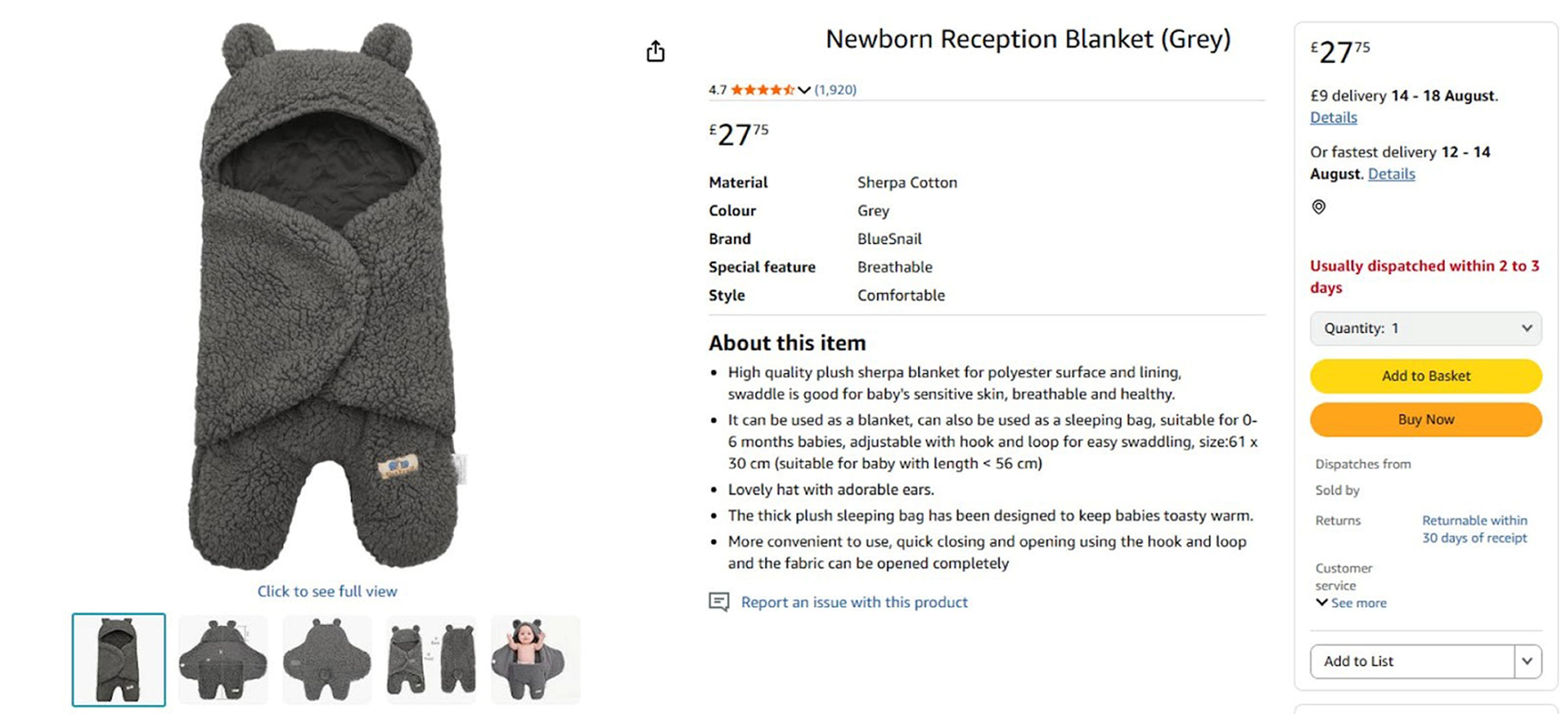1568x714 pixels.
Task: Click Returnable within 30 days link
Action: 1474,529
